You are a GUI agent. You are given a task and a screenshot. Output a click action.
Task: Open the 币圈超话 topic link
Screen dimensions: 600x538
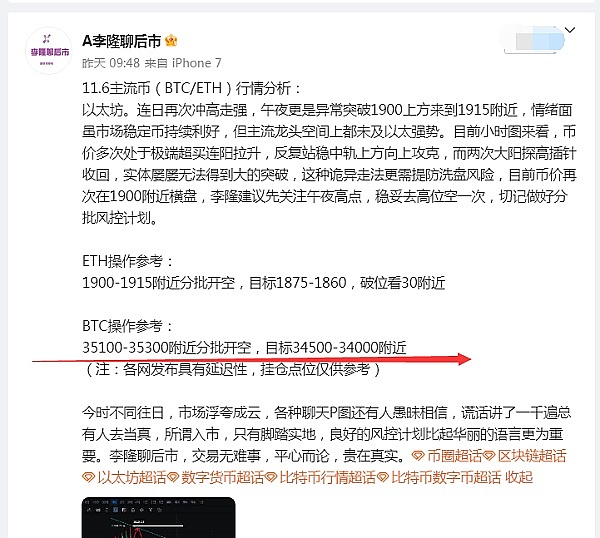coord(454,456)
